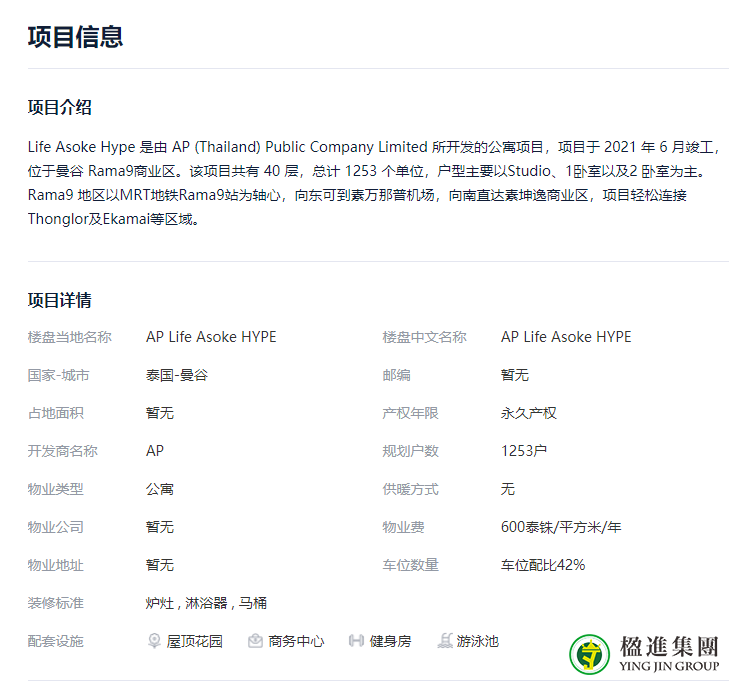
Task: Click the 炉灶，淋浴器，马桶 decoration value
Action: pyautogui.click(x=206, y=604)
